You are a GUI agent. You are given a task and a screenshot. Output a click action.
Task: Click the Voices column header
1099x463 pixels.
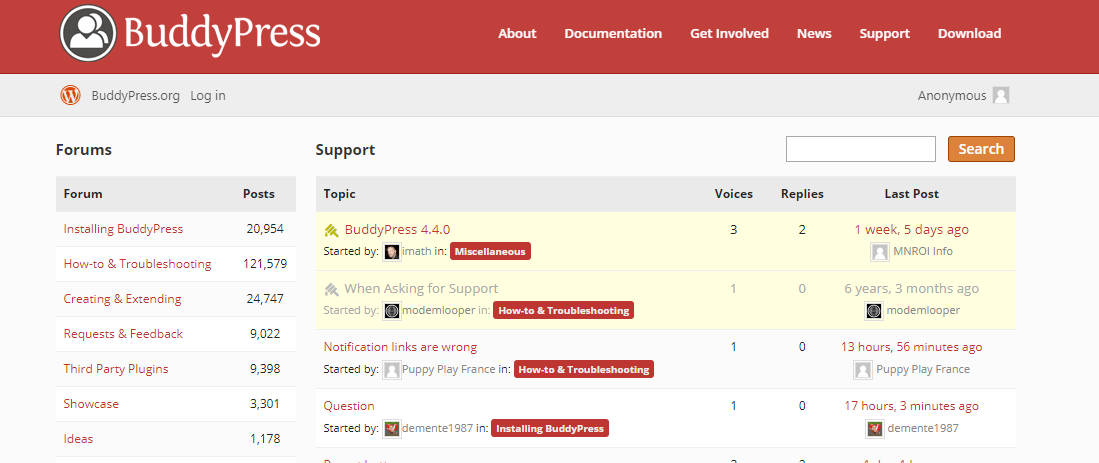click(734, 194)
